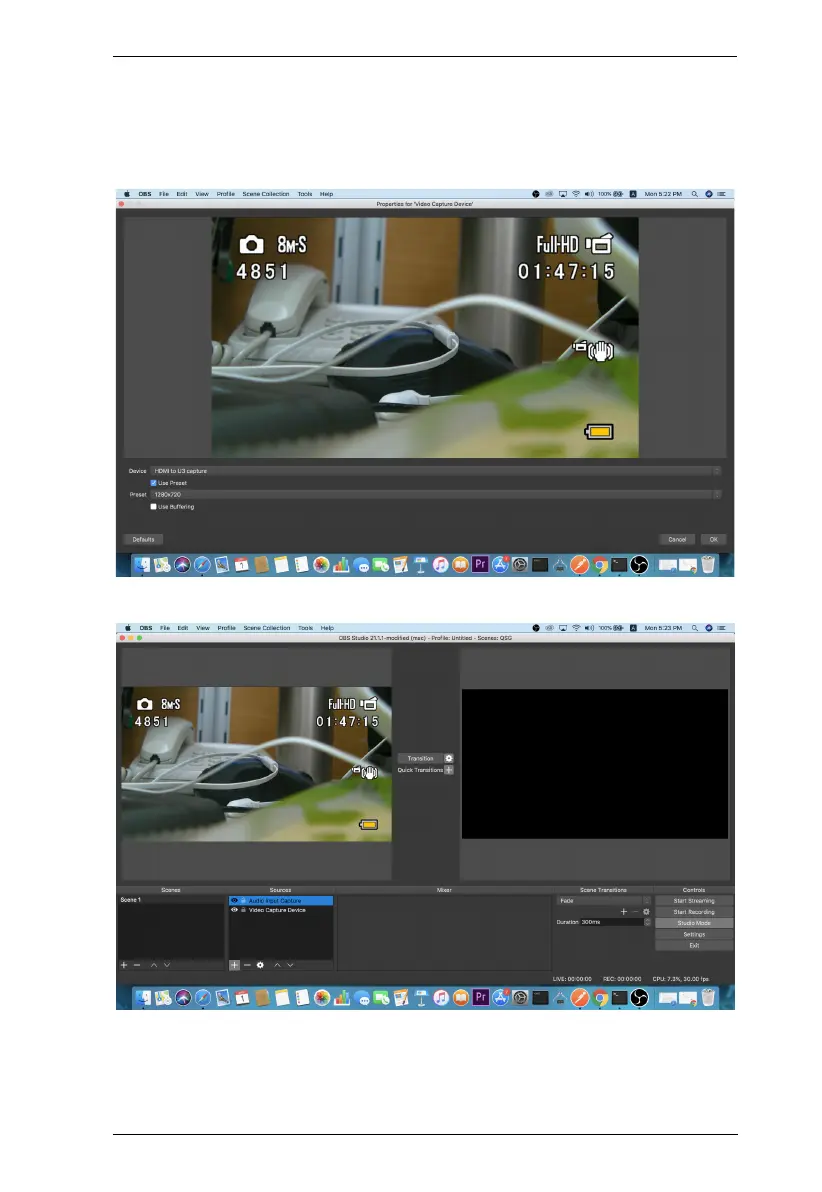Viewport: 822px width, 1192px height.
Task: Open source properties gear in Sources panel
Action: 260,965
